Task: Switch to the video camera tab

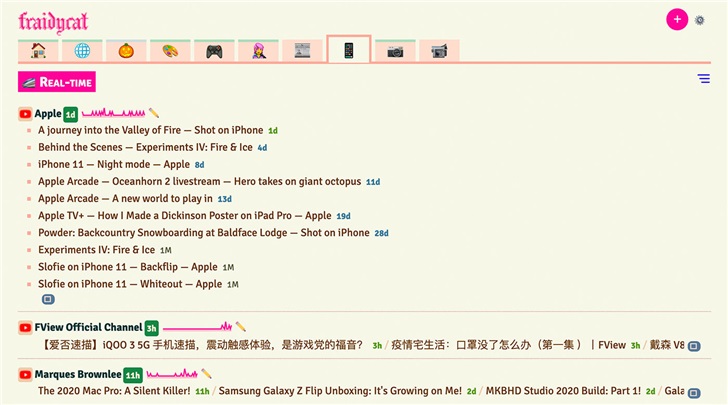Action: point(439,51)
